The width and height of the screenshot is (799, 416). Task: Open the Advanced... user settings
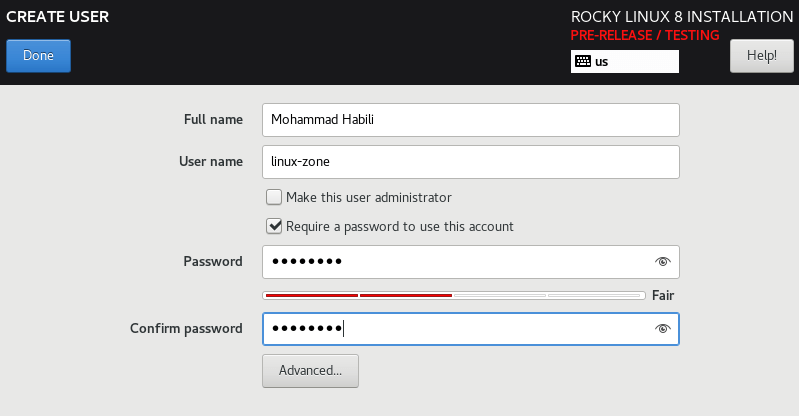310,371
